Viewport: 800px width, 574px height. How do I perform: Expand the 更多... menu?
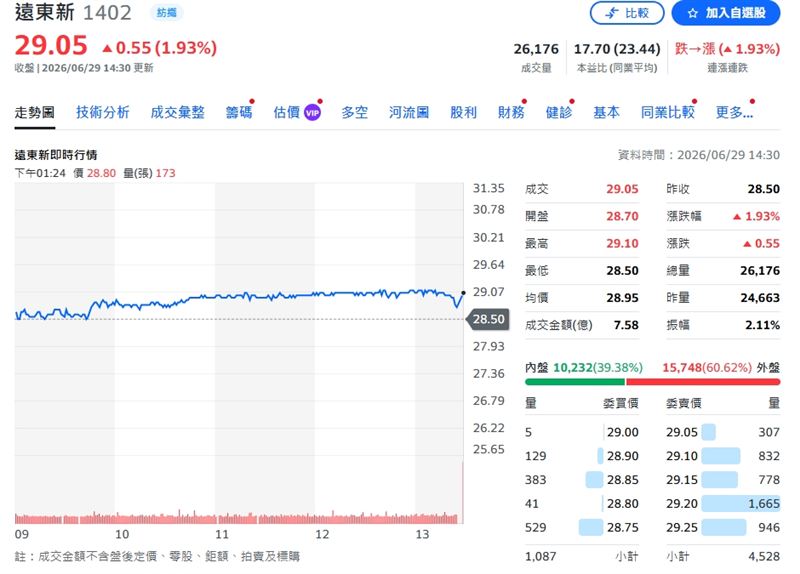[734, 112]
